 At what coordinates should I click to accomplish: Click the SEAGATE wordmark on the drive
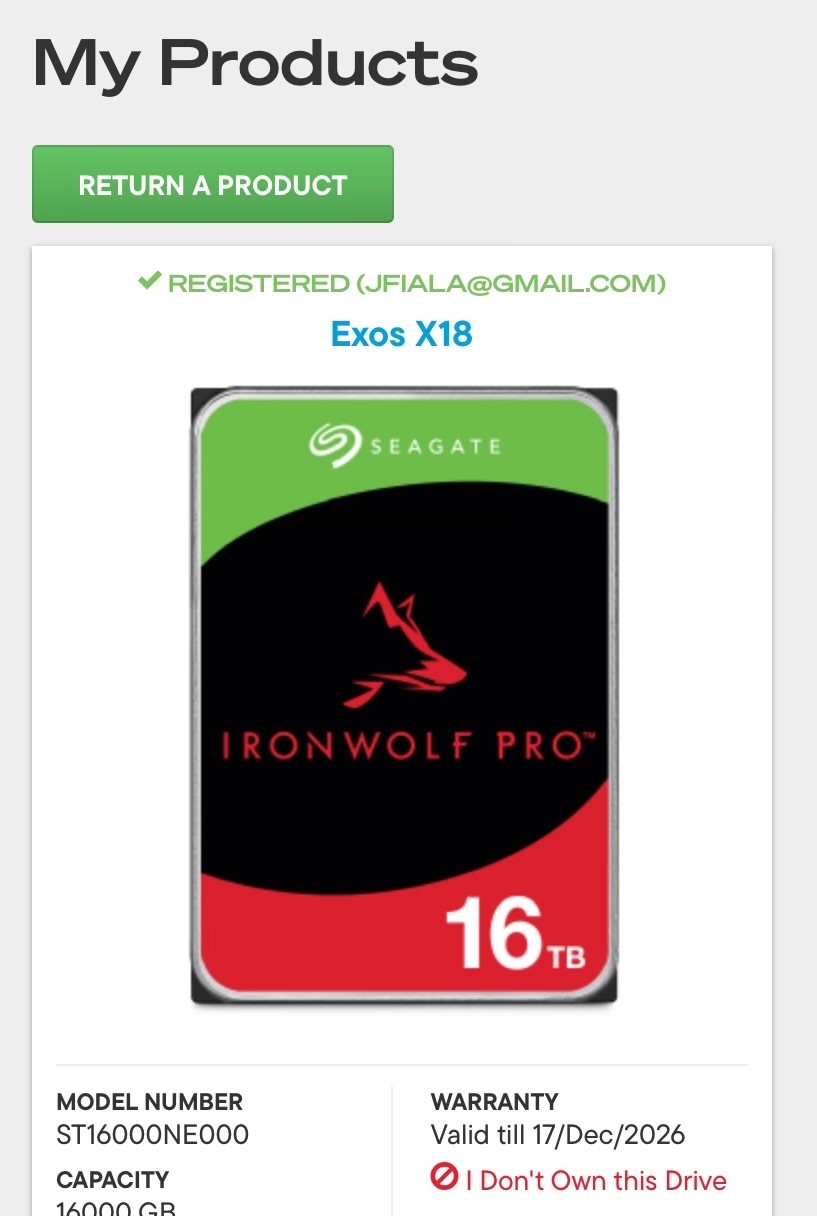tap(436, 446)
